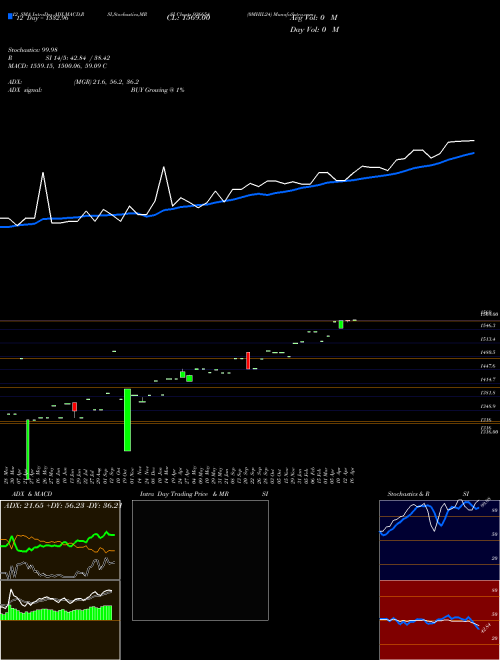Click the white second spike on the line chart
Image resolution: width=500 pixels, height=660 pixels.
coord(164,168)
